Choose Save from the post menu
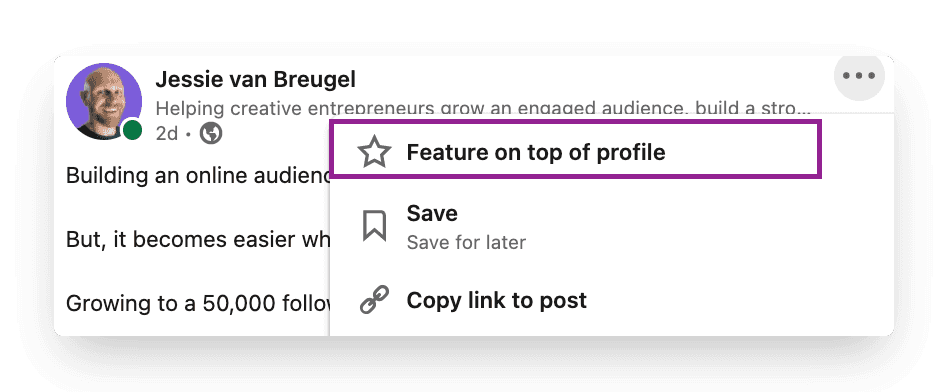Viewport: 948px width, 392px height. point(612,226)
